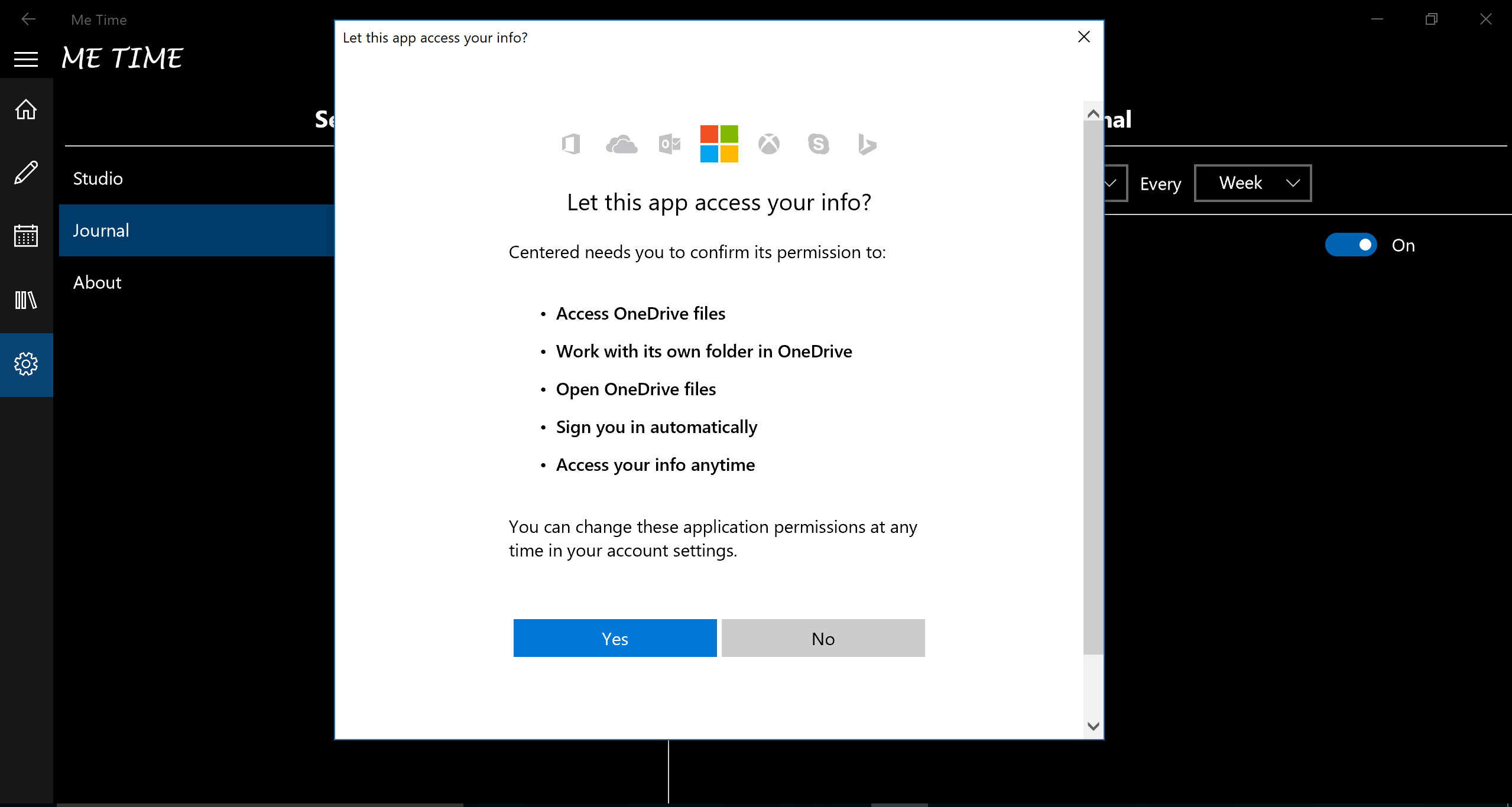Click No to deny access
This screenshot has width=1512, height=807.
(x=823, y=638)
